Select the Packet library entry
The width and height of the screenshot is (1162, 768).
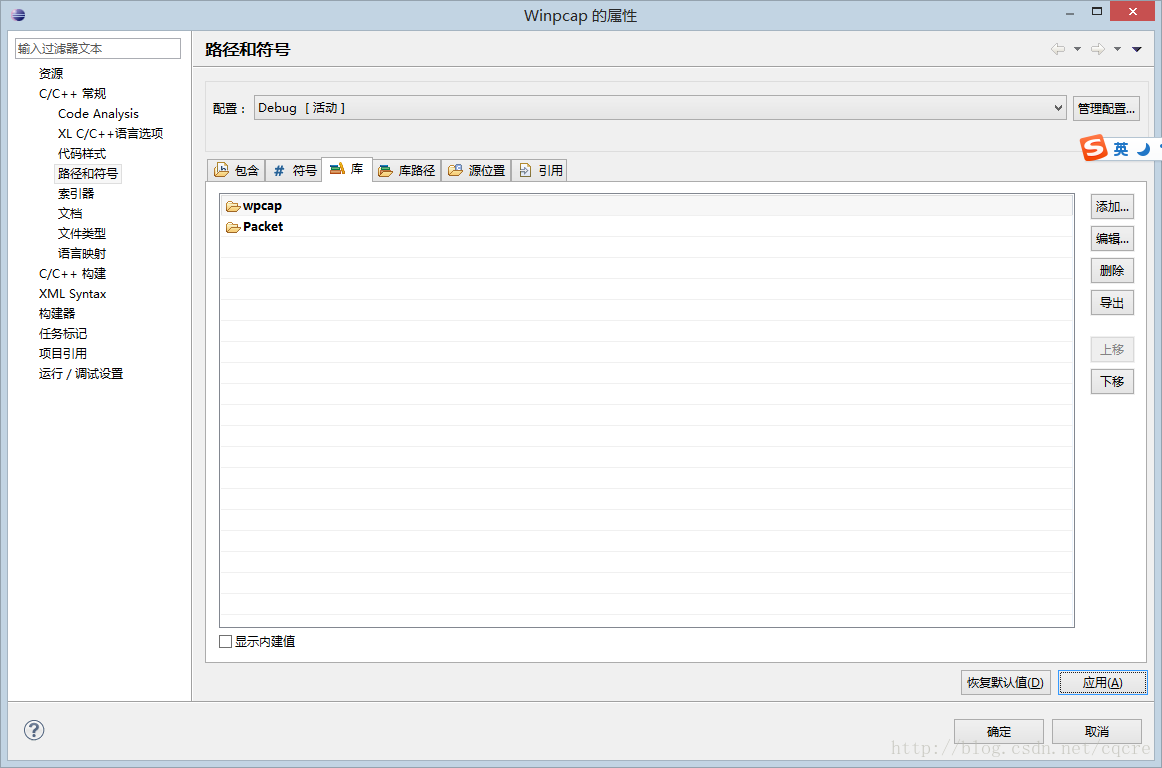[x=646, y=227]
